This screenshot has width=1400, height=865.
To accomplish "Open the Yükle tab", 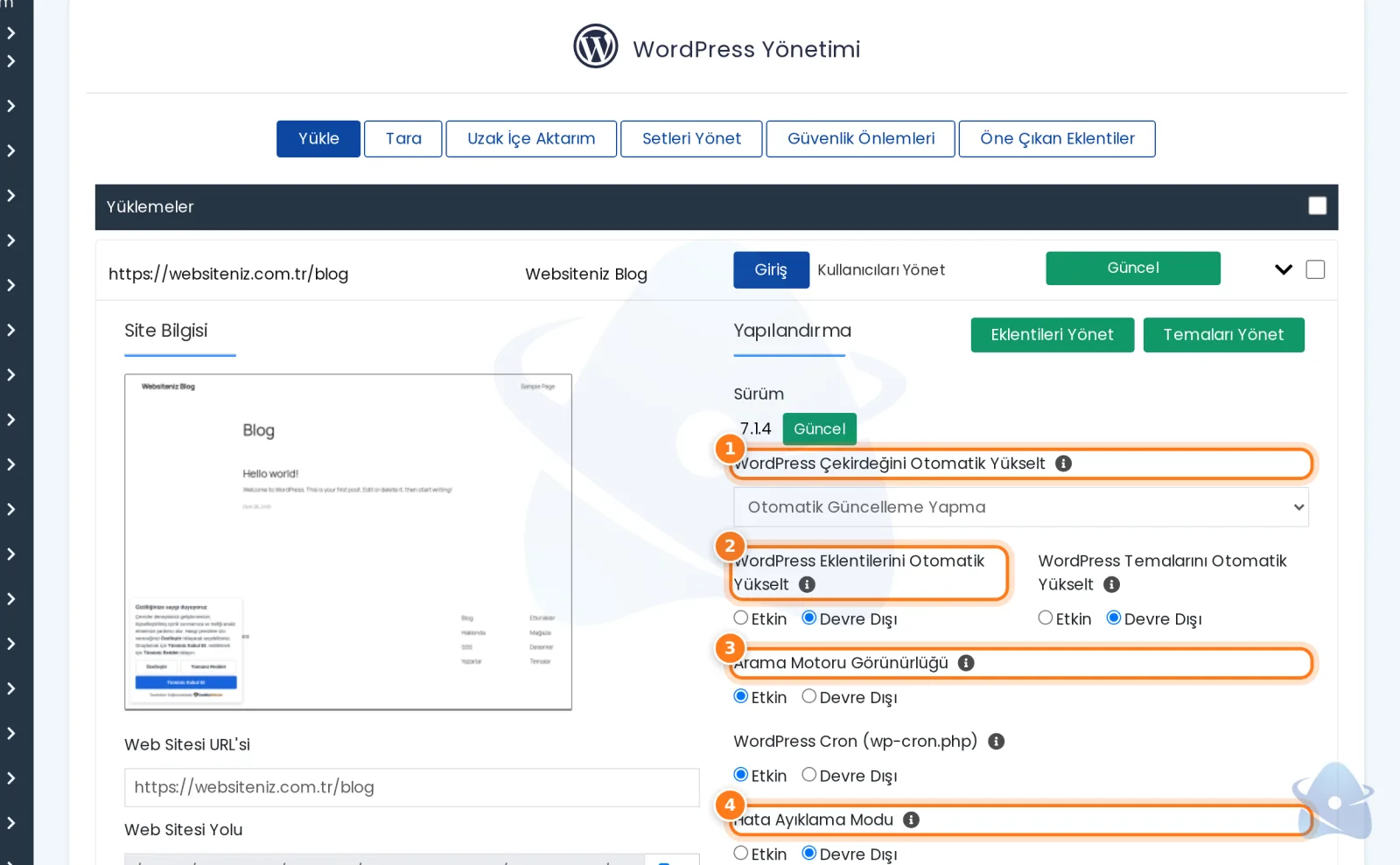I will [318, 139].
